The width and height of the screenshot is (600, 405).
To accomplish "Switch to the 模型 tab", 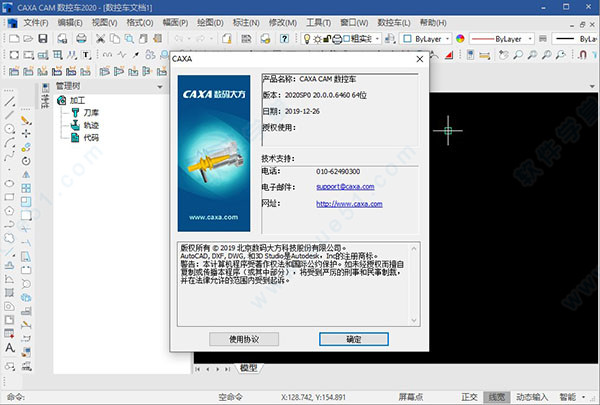I will [247, 367].
